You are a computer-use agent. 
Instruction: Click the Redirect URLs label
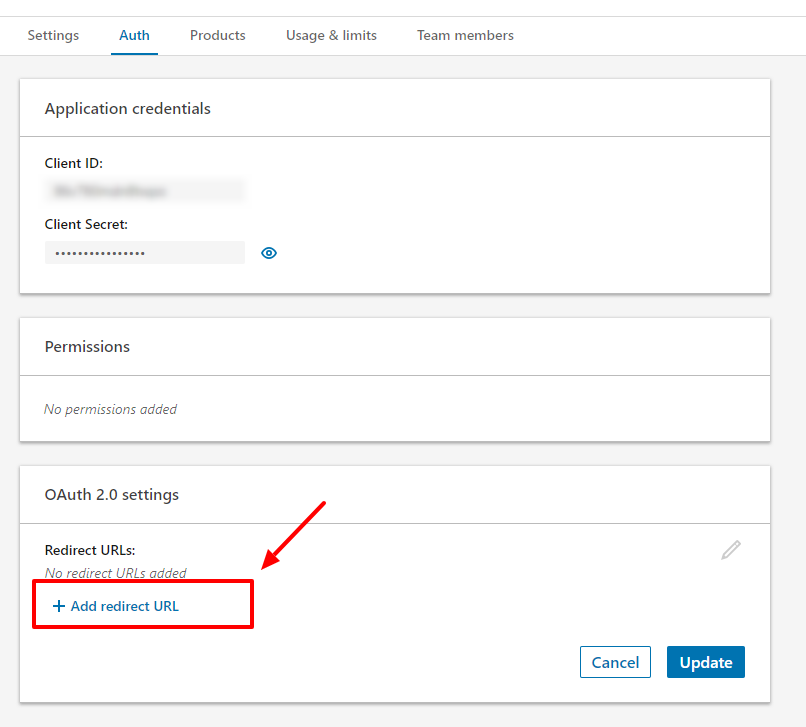90,550
